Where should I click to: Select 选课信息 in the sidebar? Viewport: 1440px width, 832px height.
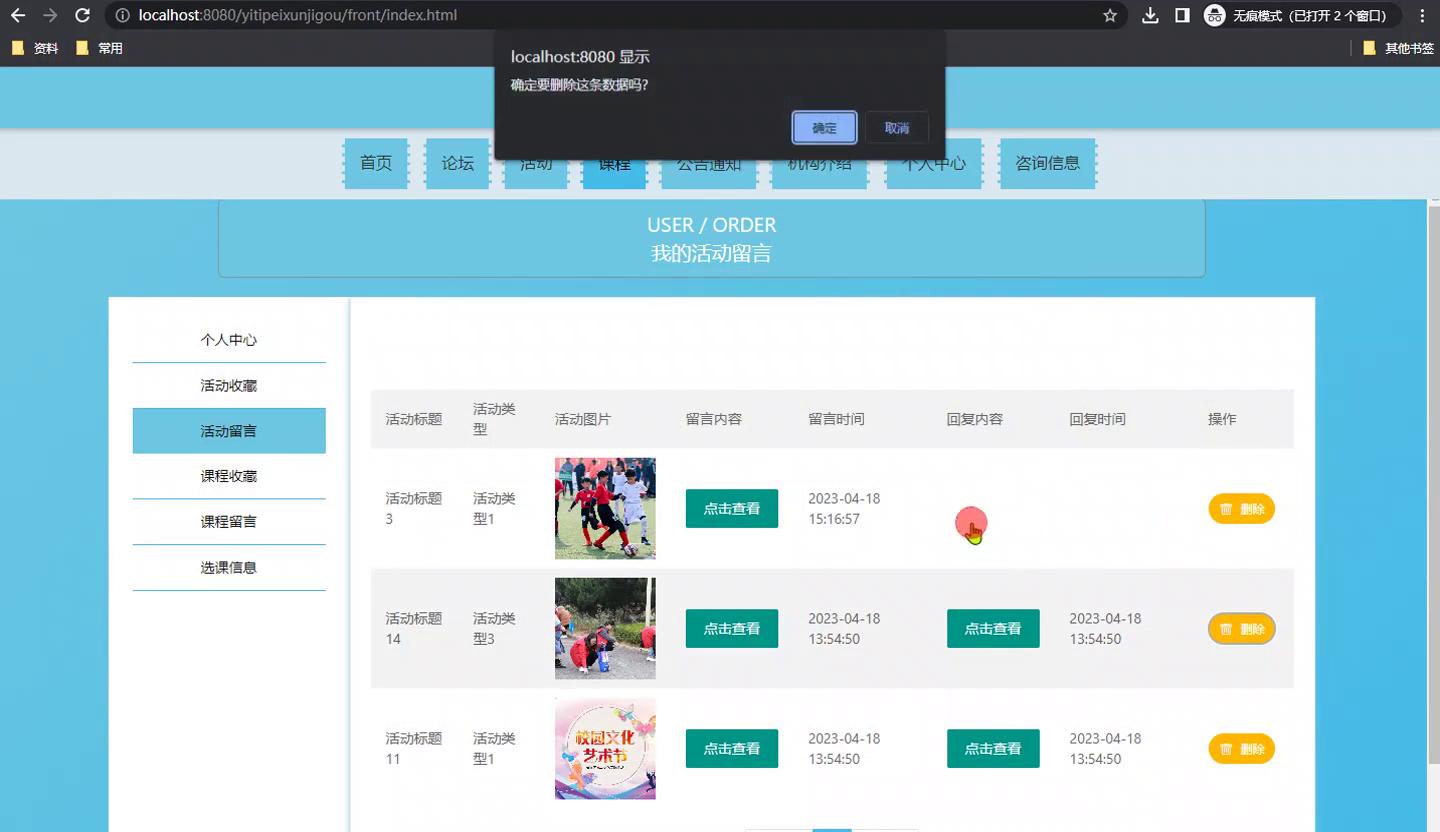[x=229, y=568]
